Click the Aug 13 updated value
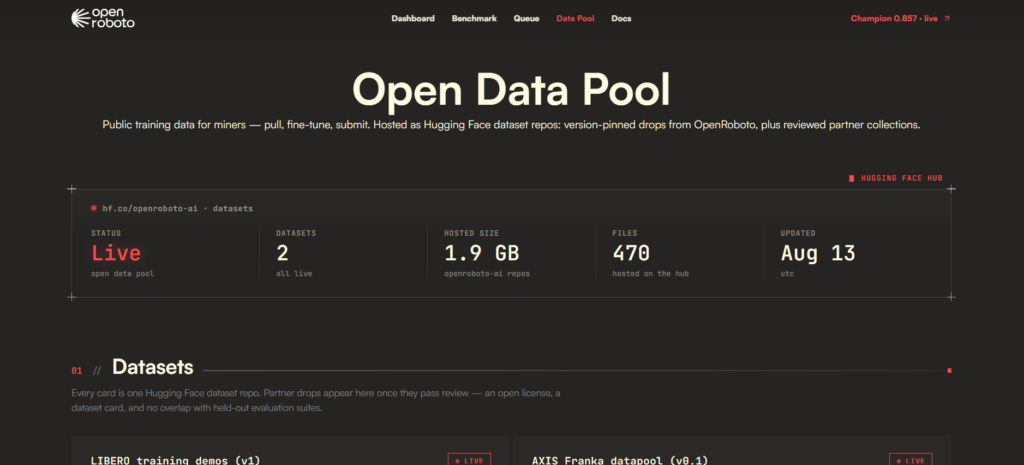 click(818, 253)
